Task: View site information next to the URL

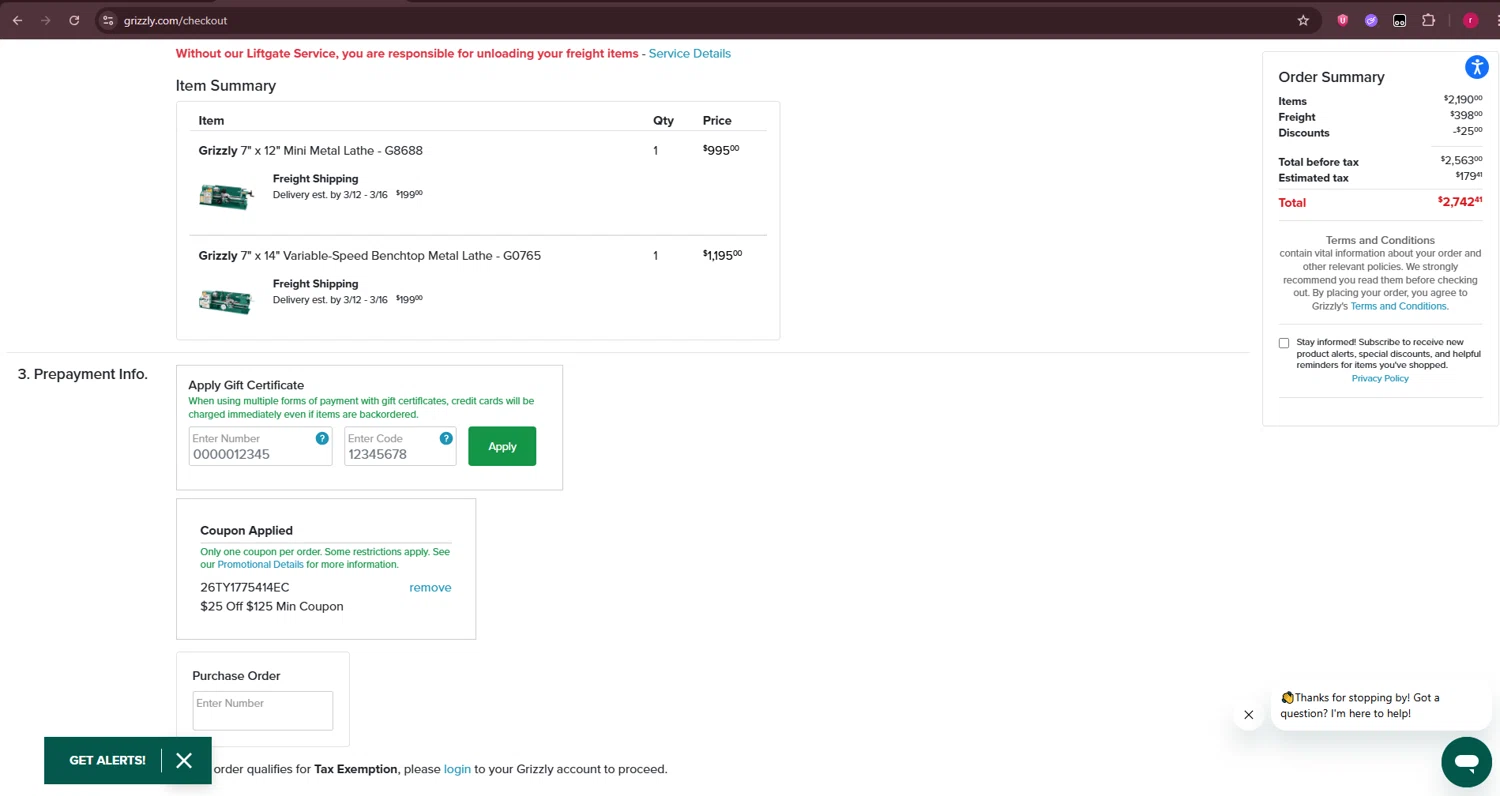Action: coord(109,20)
